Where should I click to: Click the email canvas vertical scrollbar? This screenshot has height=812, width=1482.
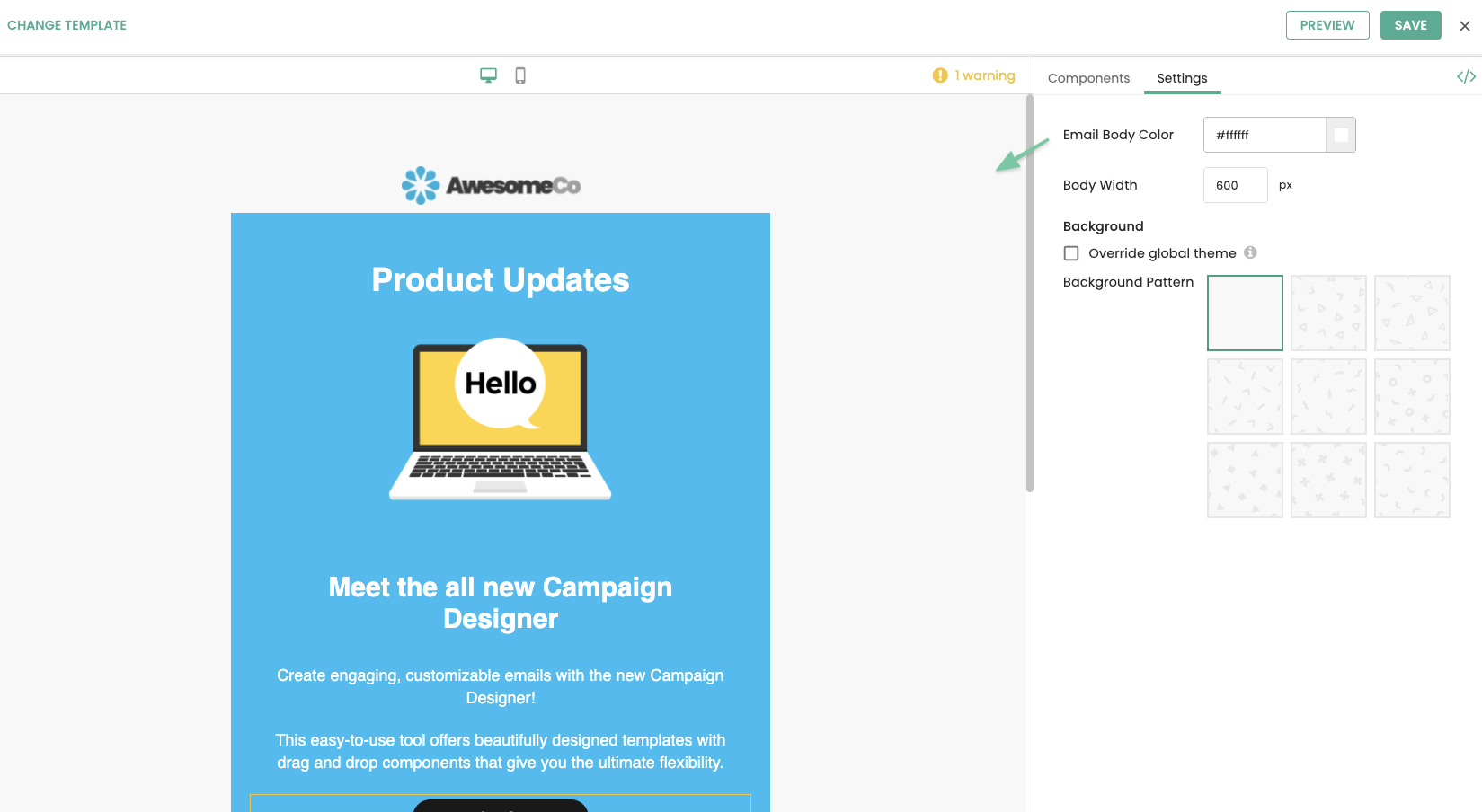pyautogui.click(x=1030, y=294)
